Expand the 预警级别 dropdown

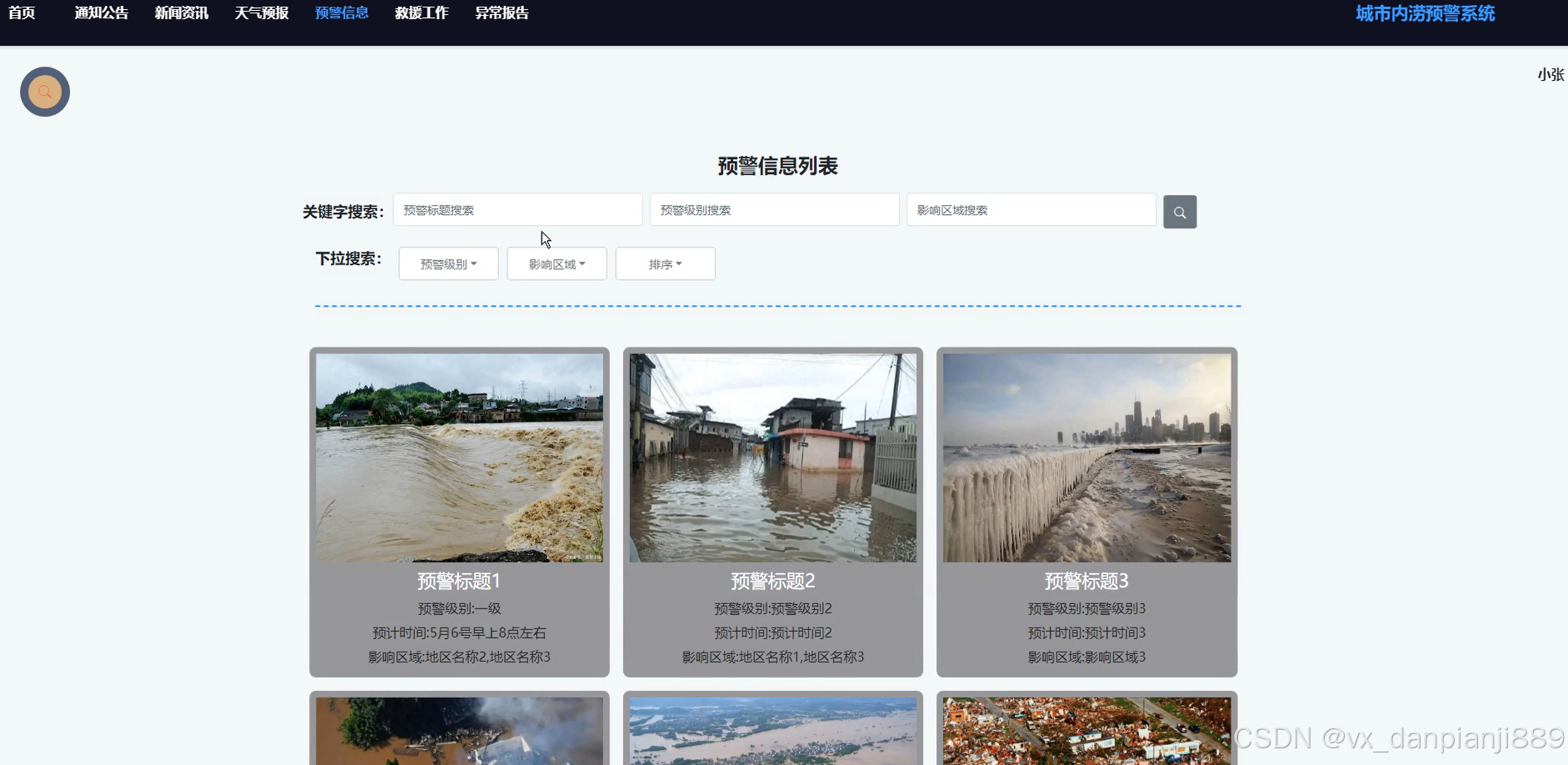pyautogui.click(x=448, y=264)
